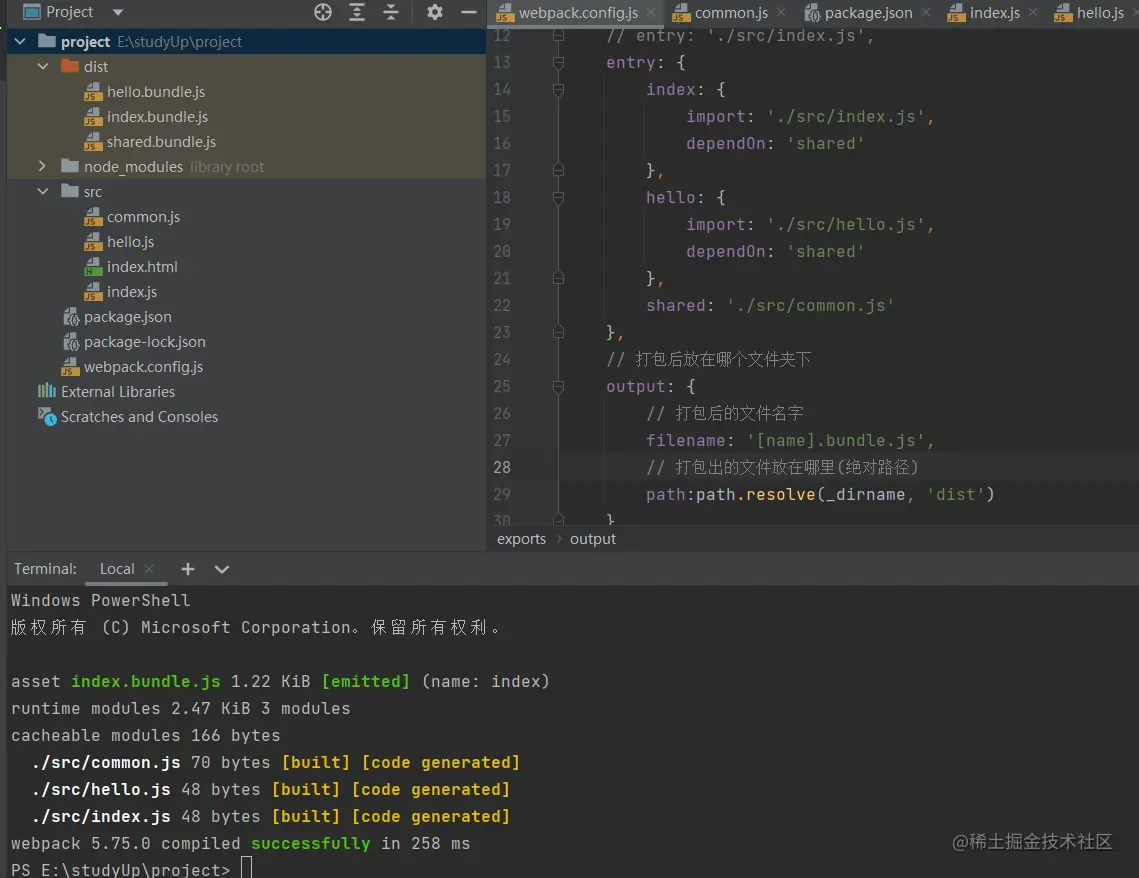1139x878 pixels.
Task: Toggle code folding at line 14 gutter
Action: (x=558, y=90)
